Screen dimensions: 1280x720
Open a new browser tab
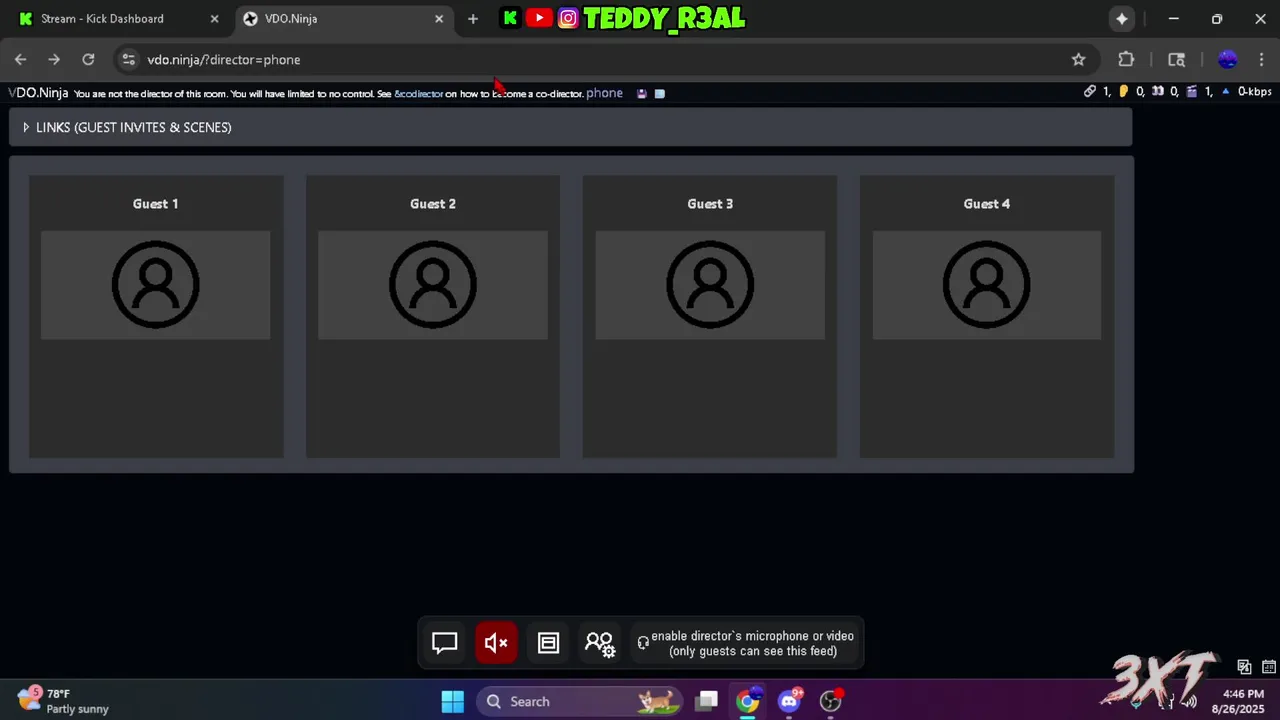point(473,19)
